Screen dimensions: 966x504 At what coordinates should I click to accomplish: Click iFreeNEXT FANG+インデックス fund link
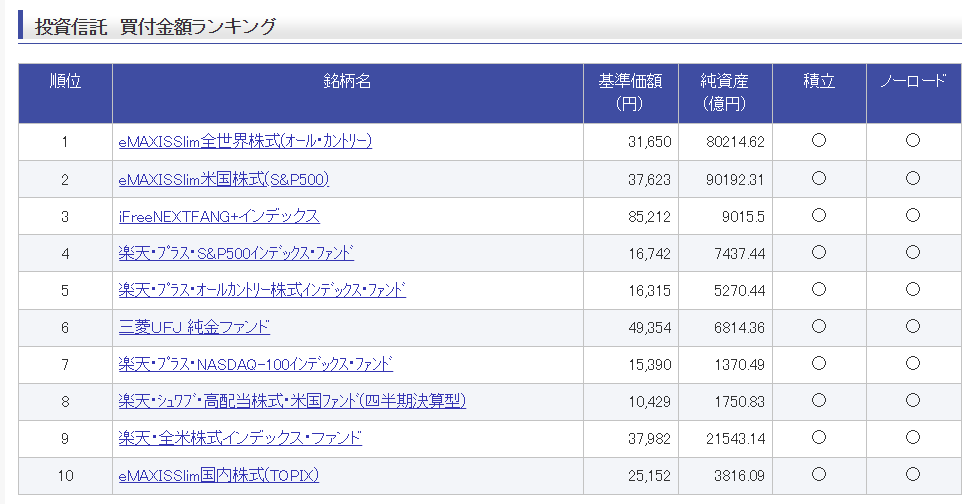(219, 217)
